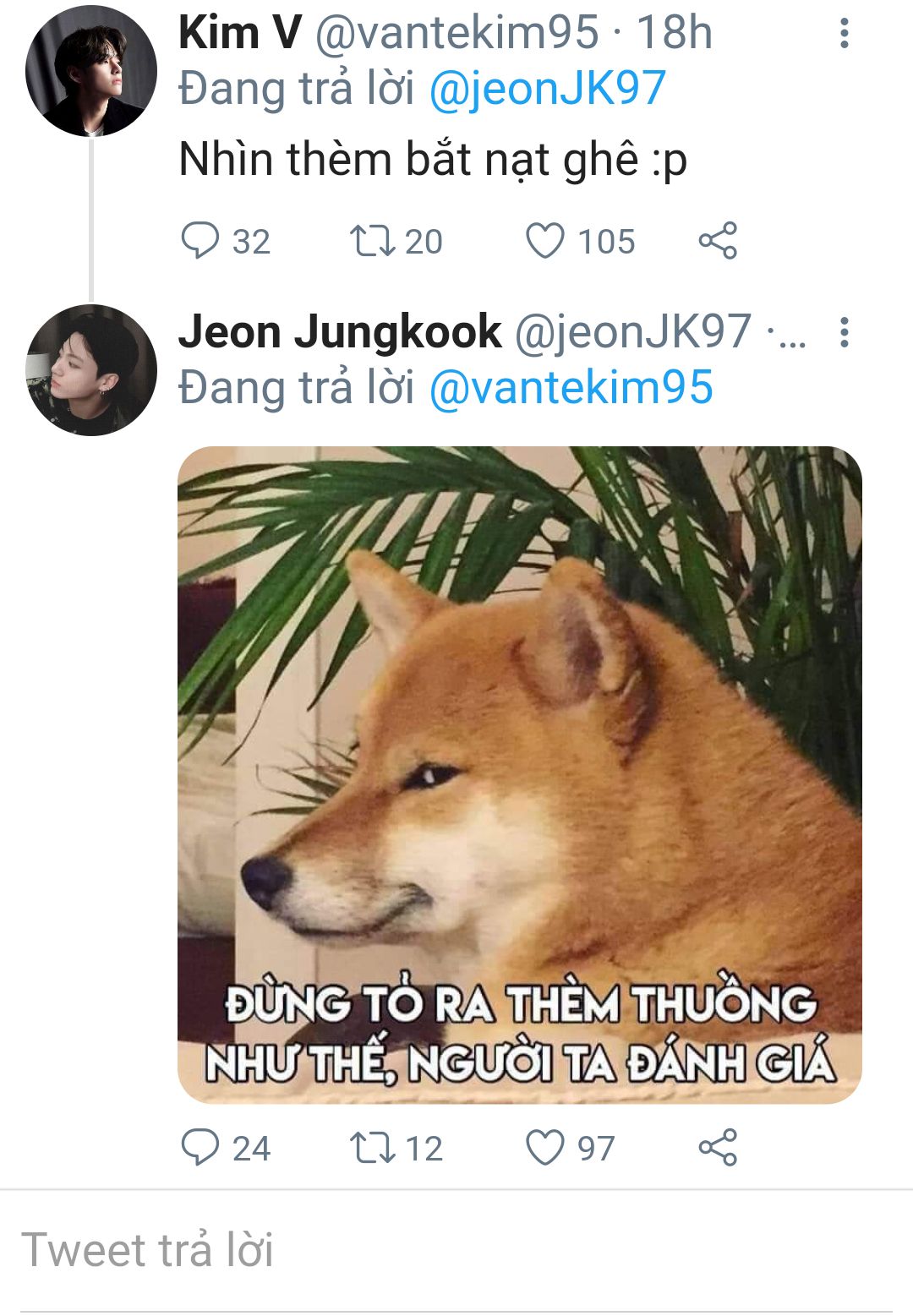913x1316 pixels.
Task: Share Jeon Jungkook's tweet
Action: click(x=718, y=1147)
